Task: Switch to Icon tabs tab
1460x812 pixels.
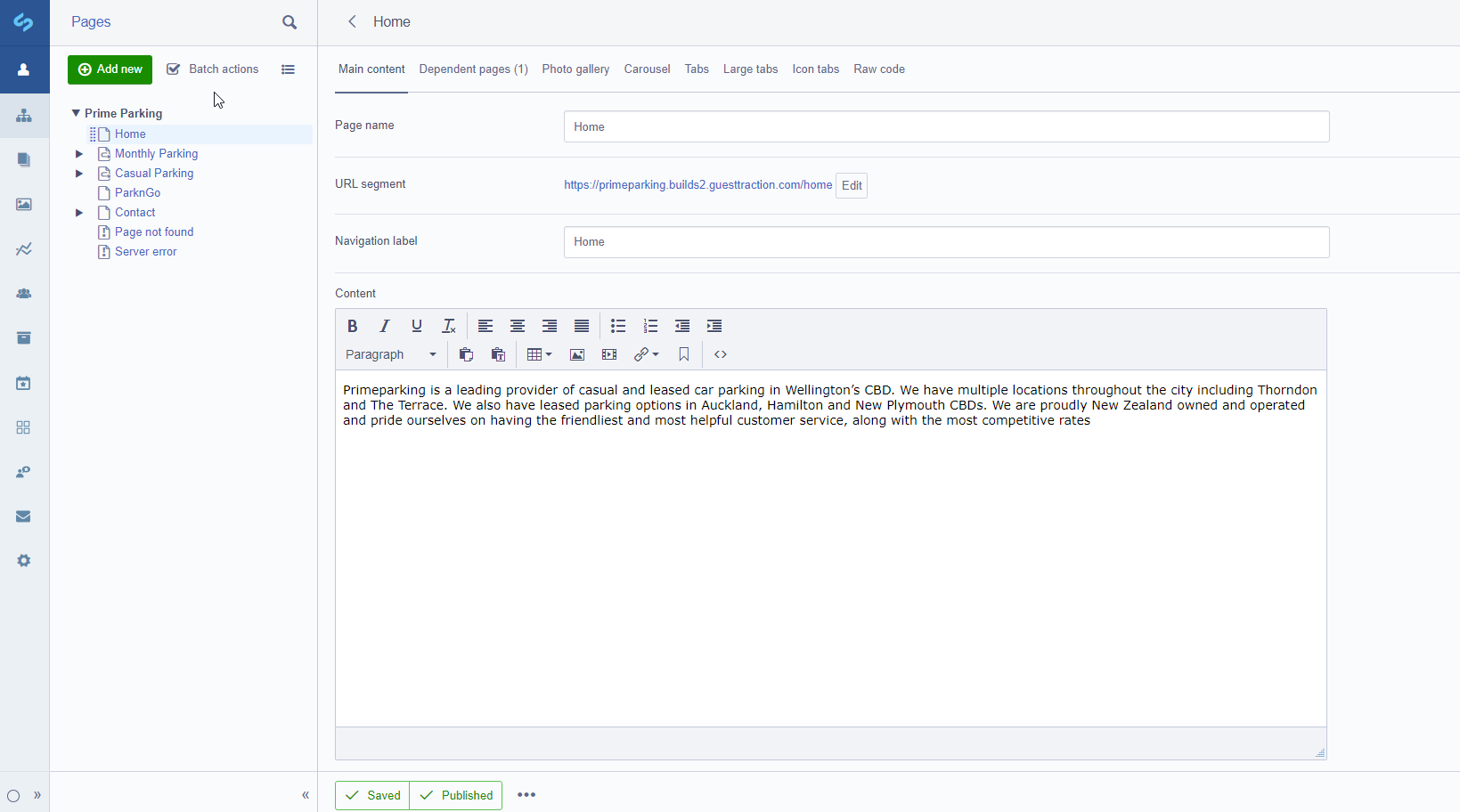Action: pyautogui.click(x=816, y=69)
